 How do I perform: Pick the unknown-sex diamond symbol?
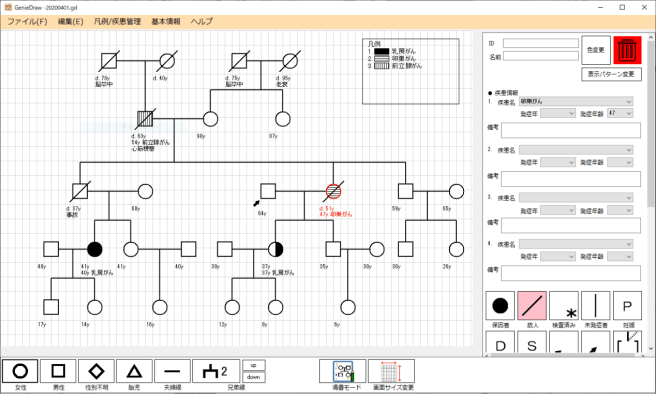click(96, 371)
